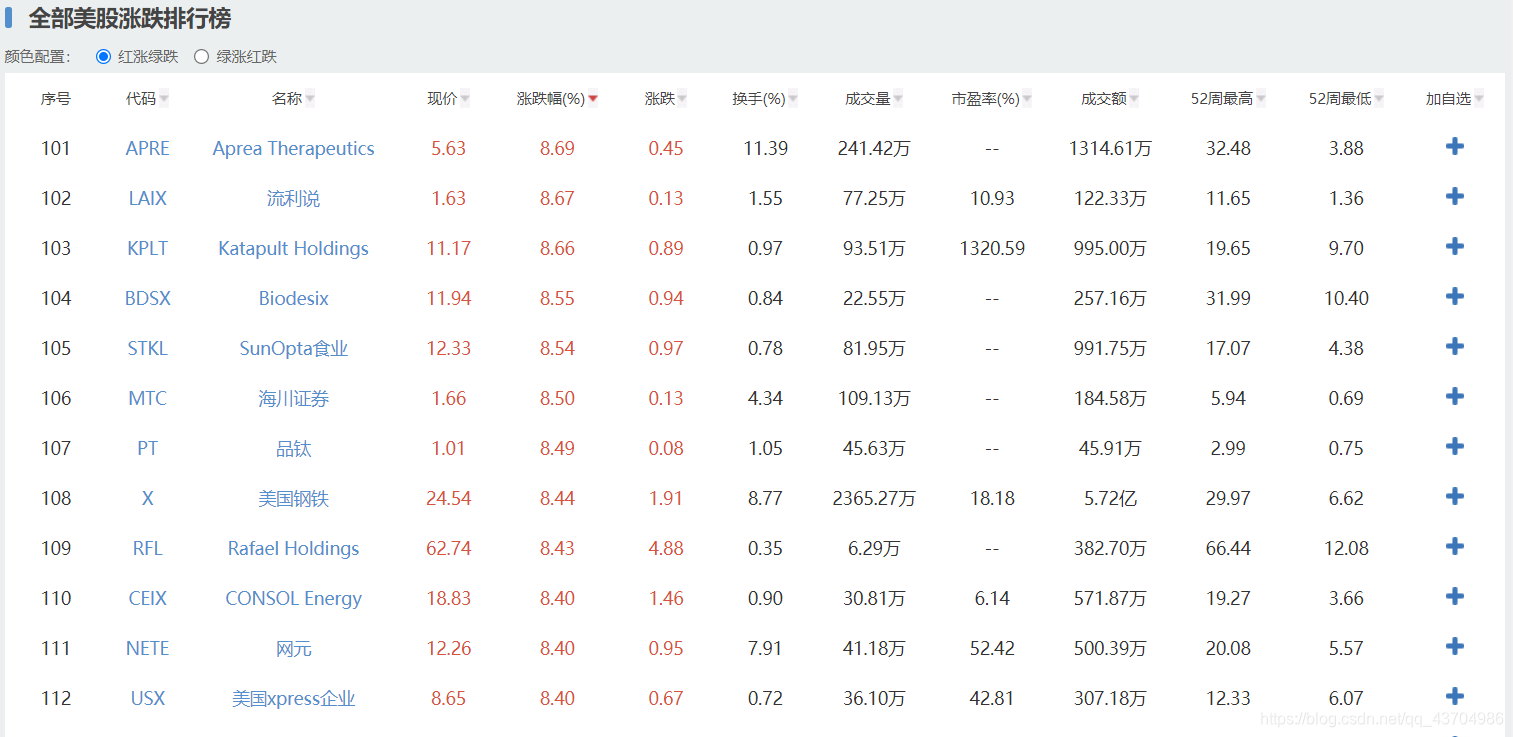Click the 8.69 percent change value
Screen dimensions: 1513x737
pyautogui.click(x=557, y=148)
